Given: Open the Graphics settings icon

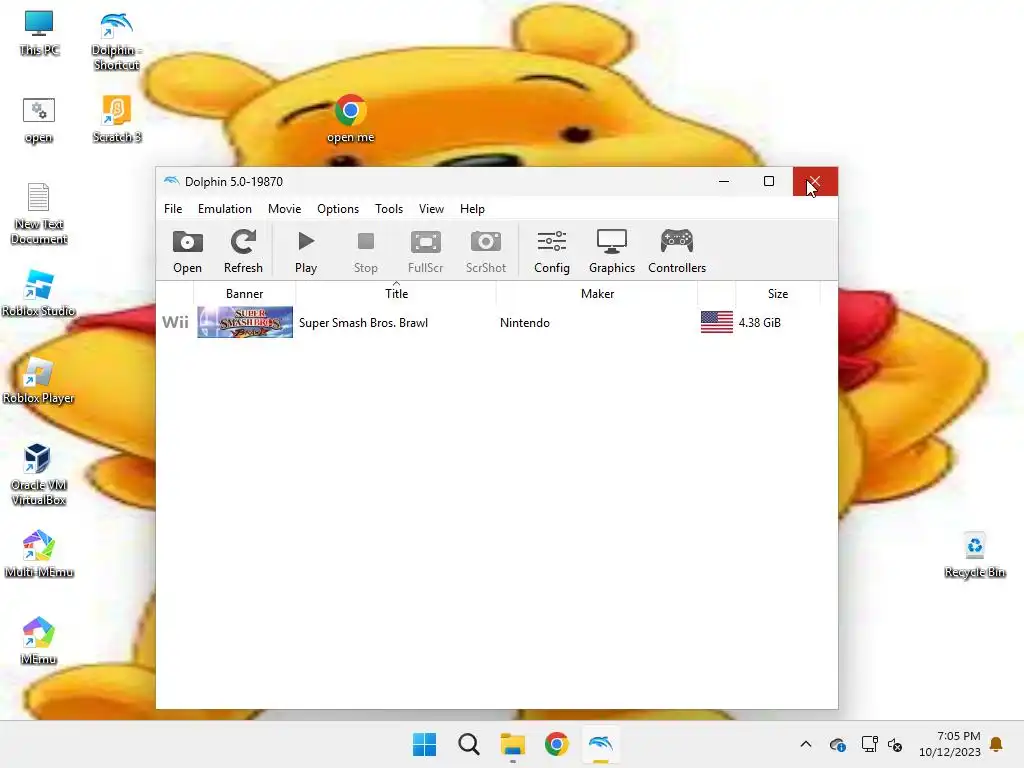Looking at the screenshot, I should pyautogui.click(x=612, y=251).
